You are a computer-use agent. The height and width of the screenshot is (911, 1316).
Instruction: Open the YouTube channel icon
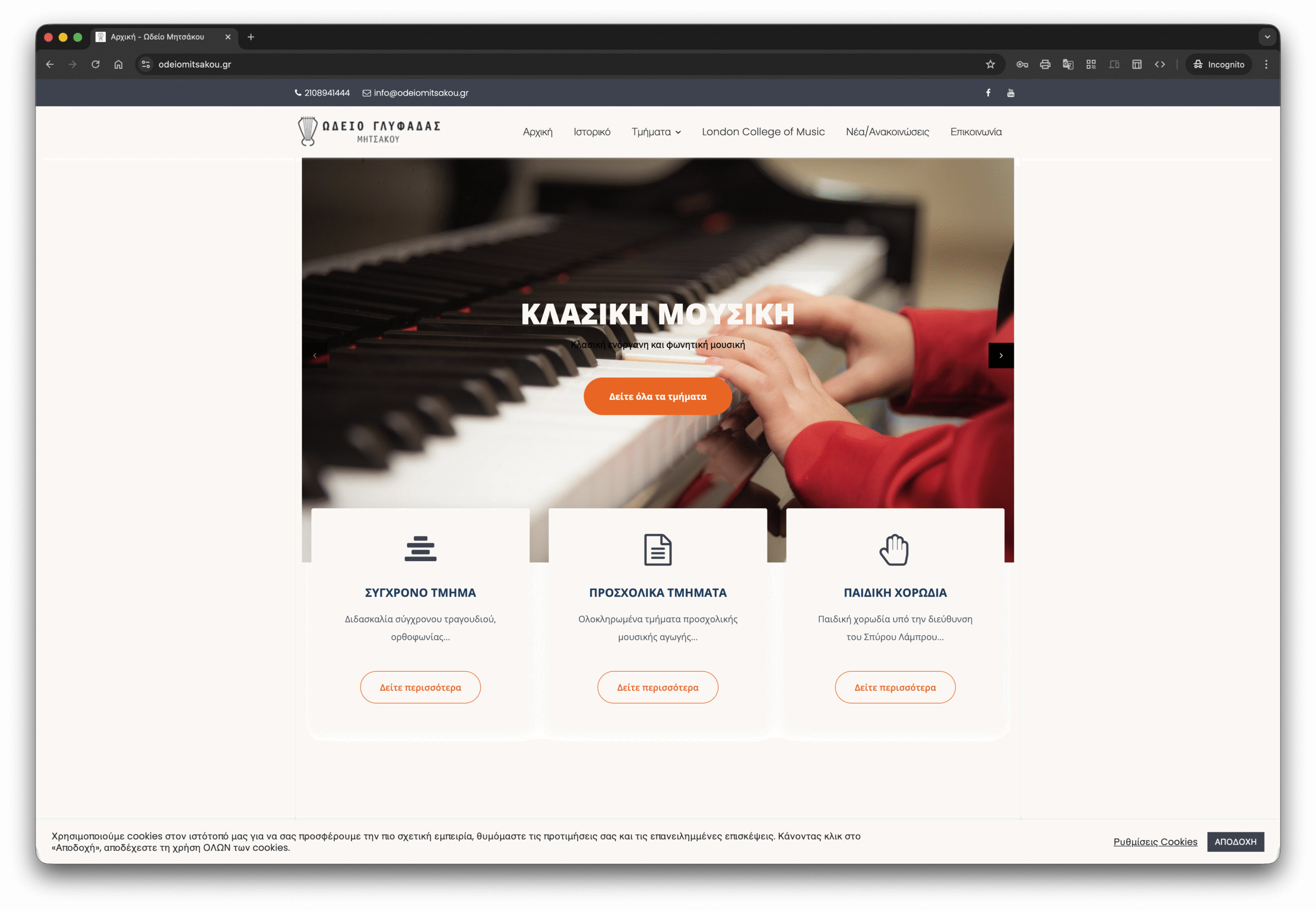pyautogui.click(x=1011, y=92)
